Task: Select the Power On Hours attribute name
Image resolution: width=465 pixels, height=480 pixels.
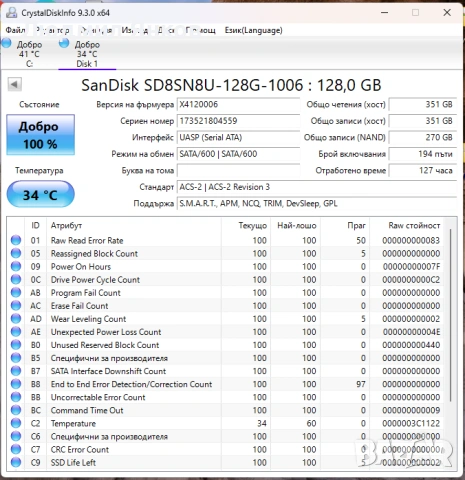Action: (81, 267)
